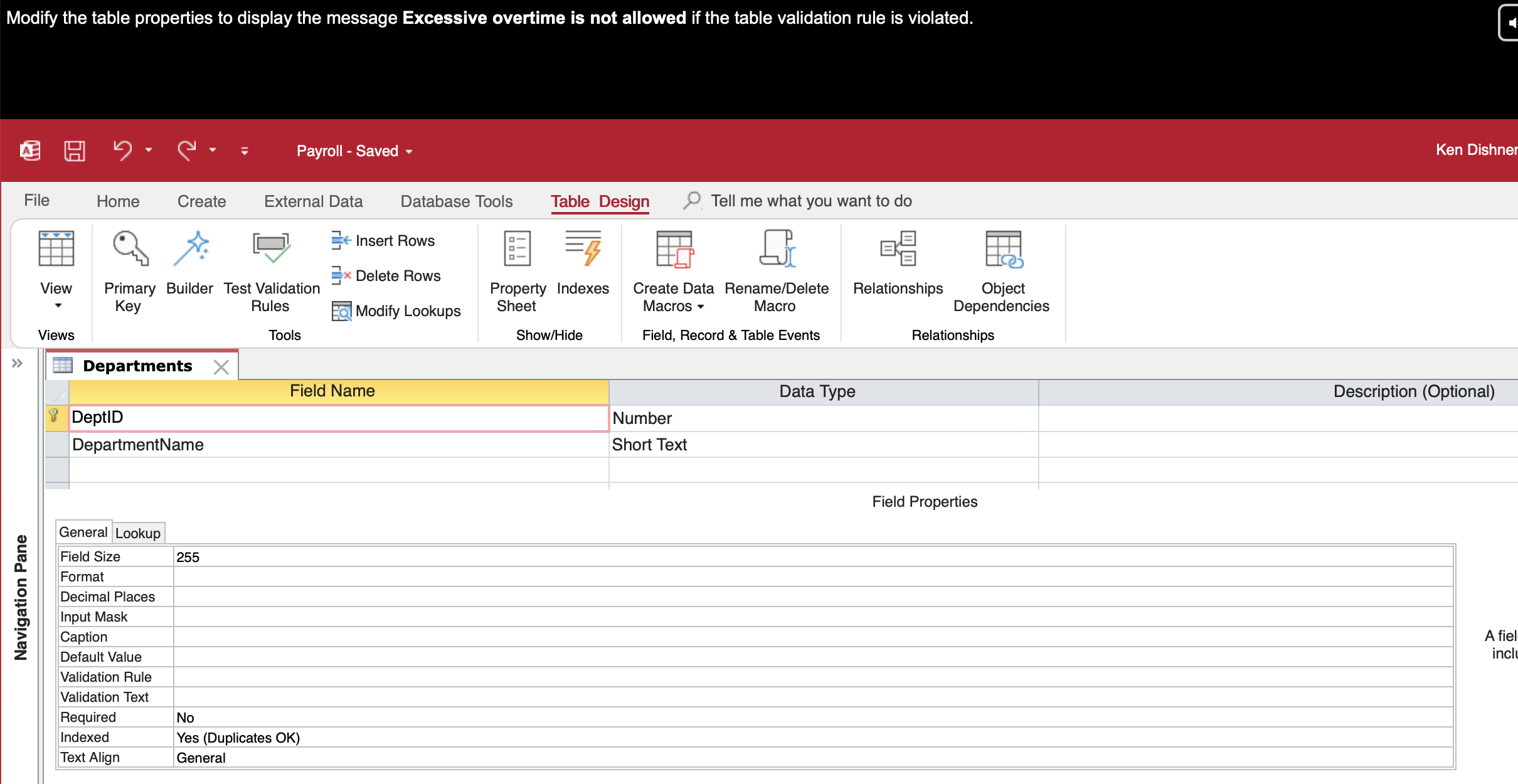1518x784 pixels.
Task: Open the Payroll - Saved title dropdown
Action: [410, 151]
